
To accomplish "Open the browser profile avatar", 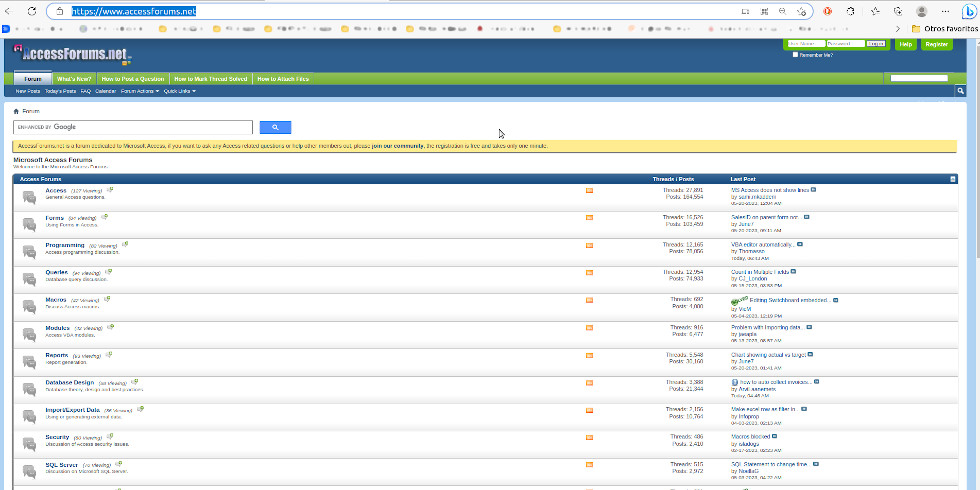I will [921, 11].
